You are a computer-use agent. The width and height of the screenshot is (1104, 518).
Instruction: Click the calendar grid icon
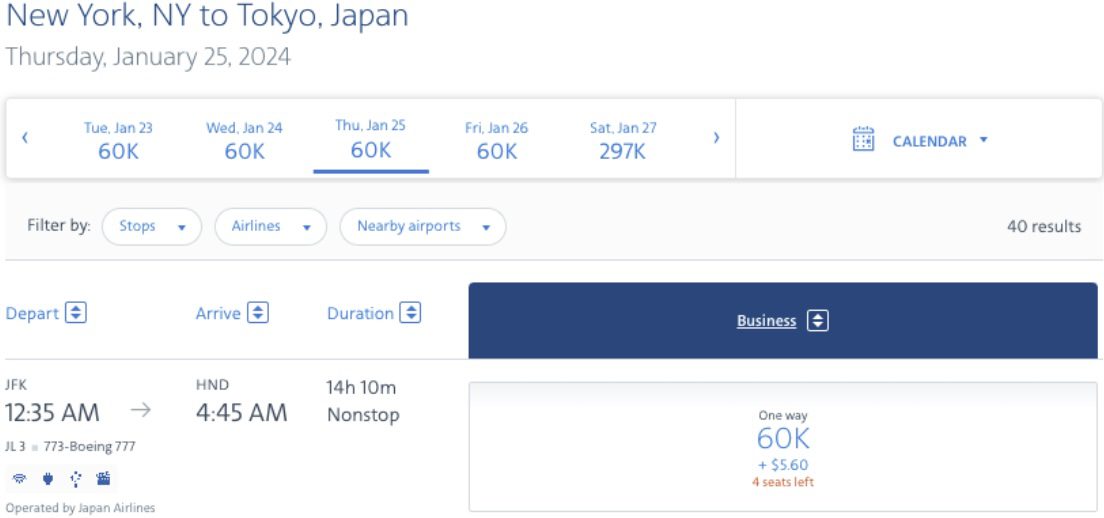[863, 139]
